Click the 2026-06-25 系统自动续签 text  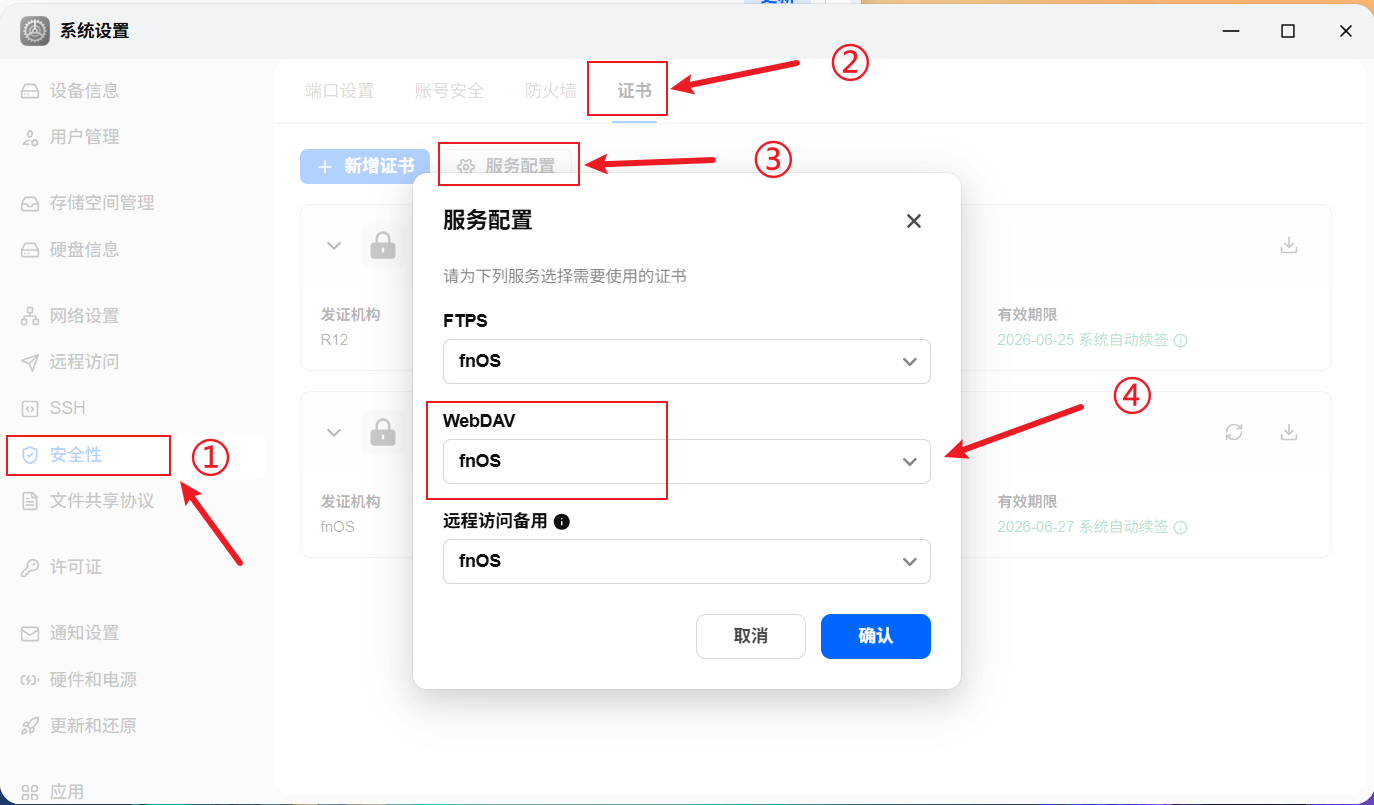coord(1083,340)
